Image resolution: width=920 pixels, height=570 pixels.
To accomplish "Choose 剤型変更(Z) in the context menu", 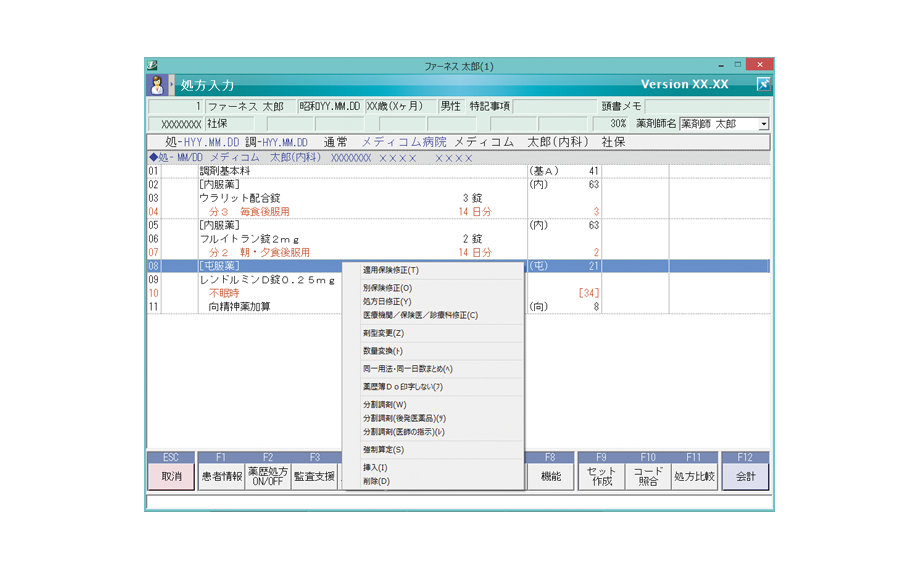I will (x=384, y=333).
